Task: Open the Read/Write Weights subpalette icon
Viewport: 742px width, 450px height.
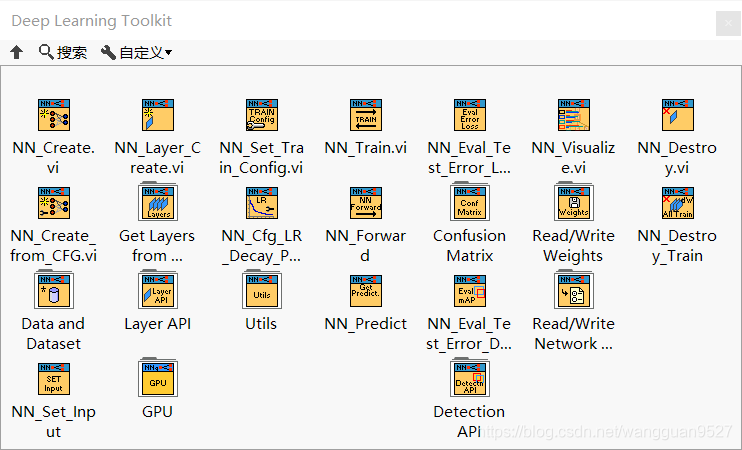Action: 574,202
